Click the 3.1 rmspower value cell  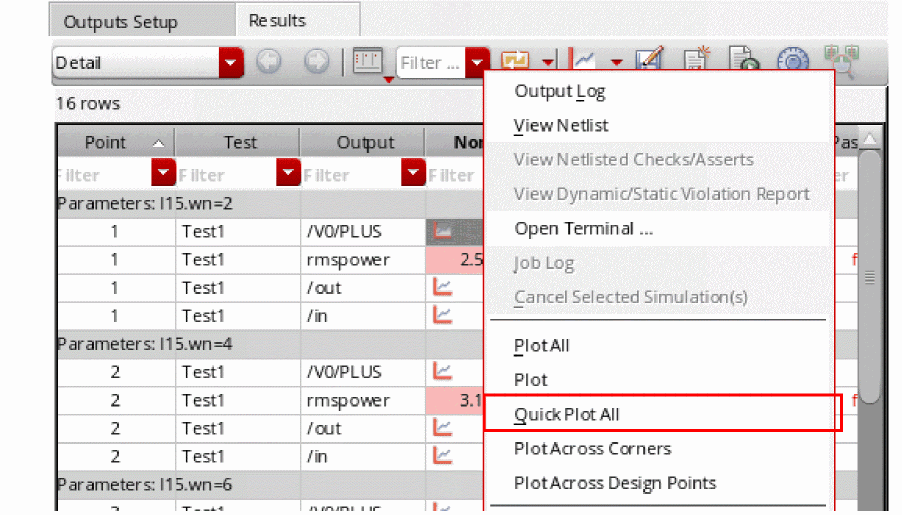point(454,400)
